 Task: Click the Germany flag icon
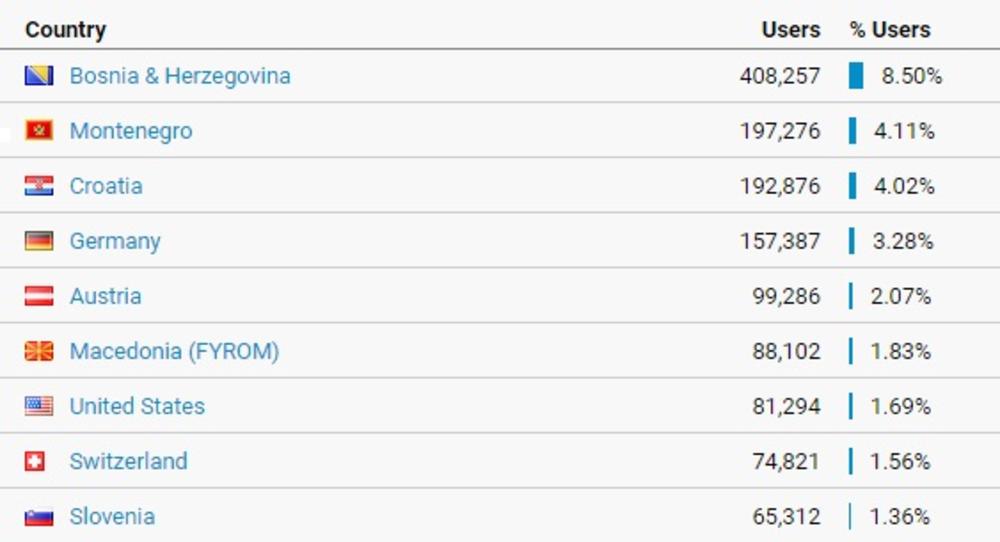(x=39, y=241)
